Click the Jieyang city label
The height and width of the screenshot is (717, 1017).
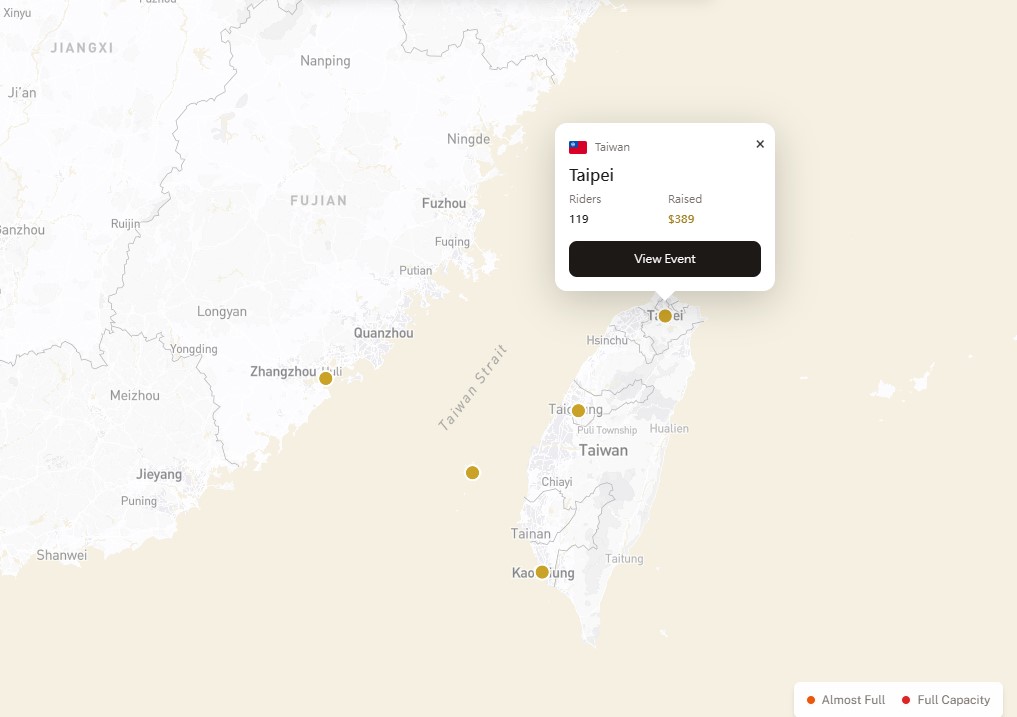(x=159, y=474)
